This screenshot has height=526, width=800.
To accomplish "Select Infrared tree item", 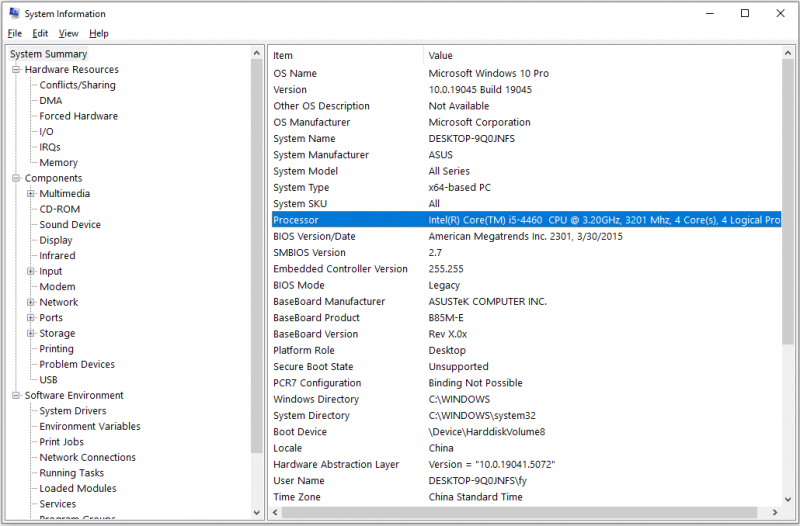I will (57, 256).
